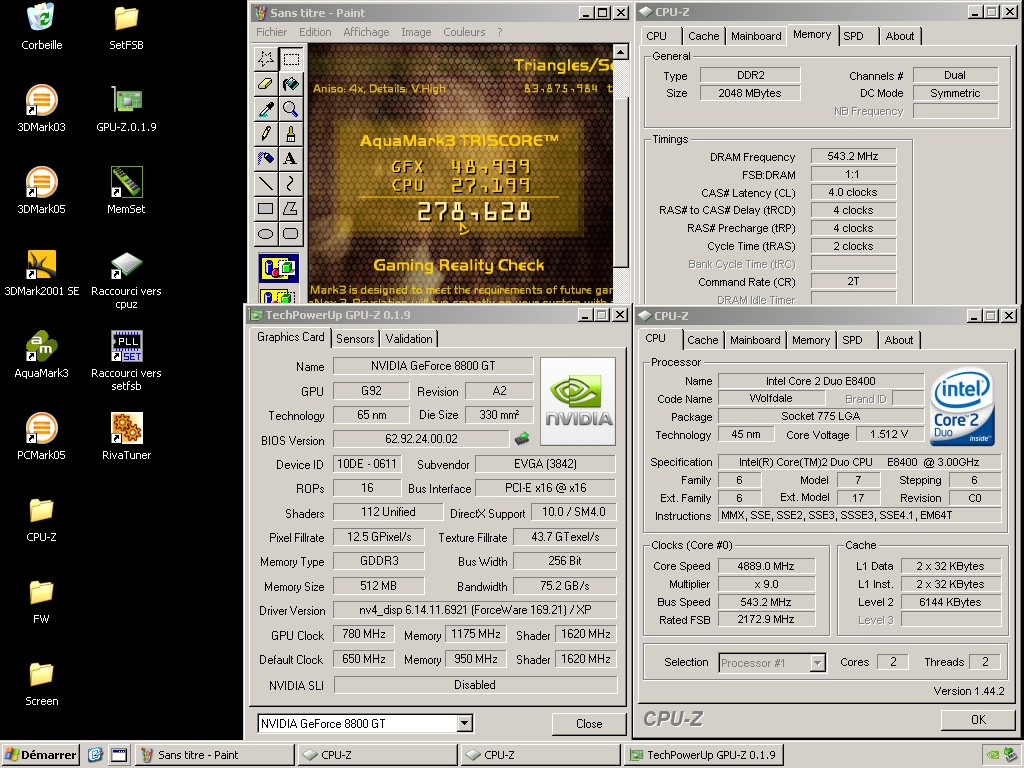Click the Close button in GPU-Z
Viewport: 1024px width, 768px height.
pyautogui.click(x=588, y=724)
